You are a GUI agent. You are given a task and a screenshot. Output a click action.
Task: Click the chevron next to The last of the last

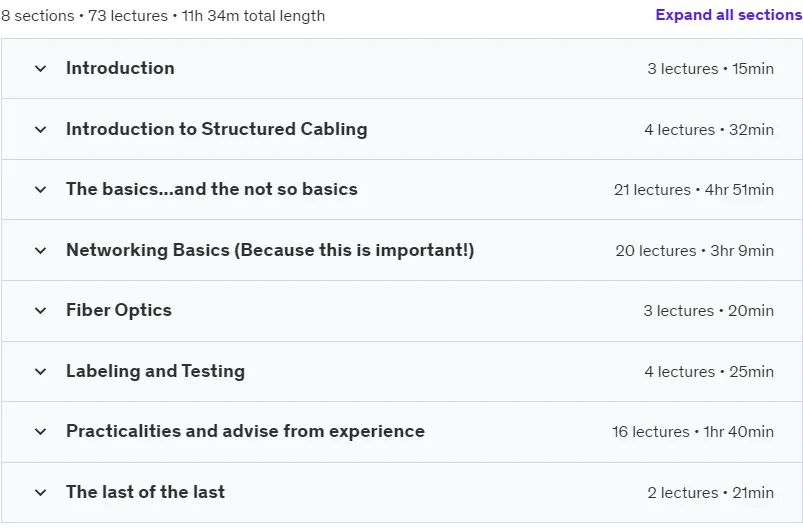tap(40, 493)
